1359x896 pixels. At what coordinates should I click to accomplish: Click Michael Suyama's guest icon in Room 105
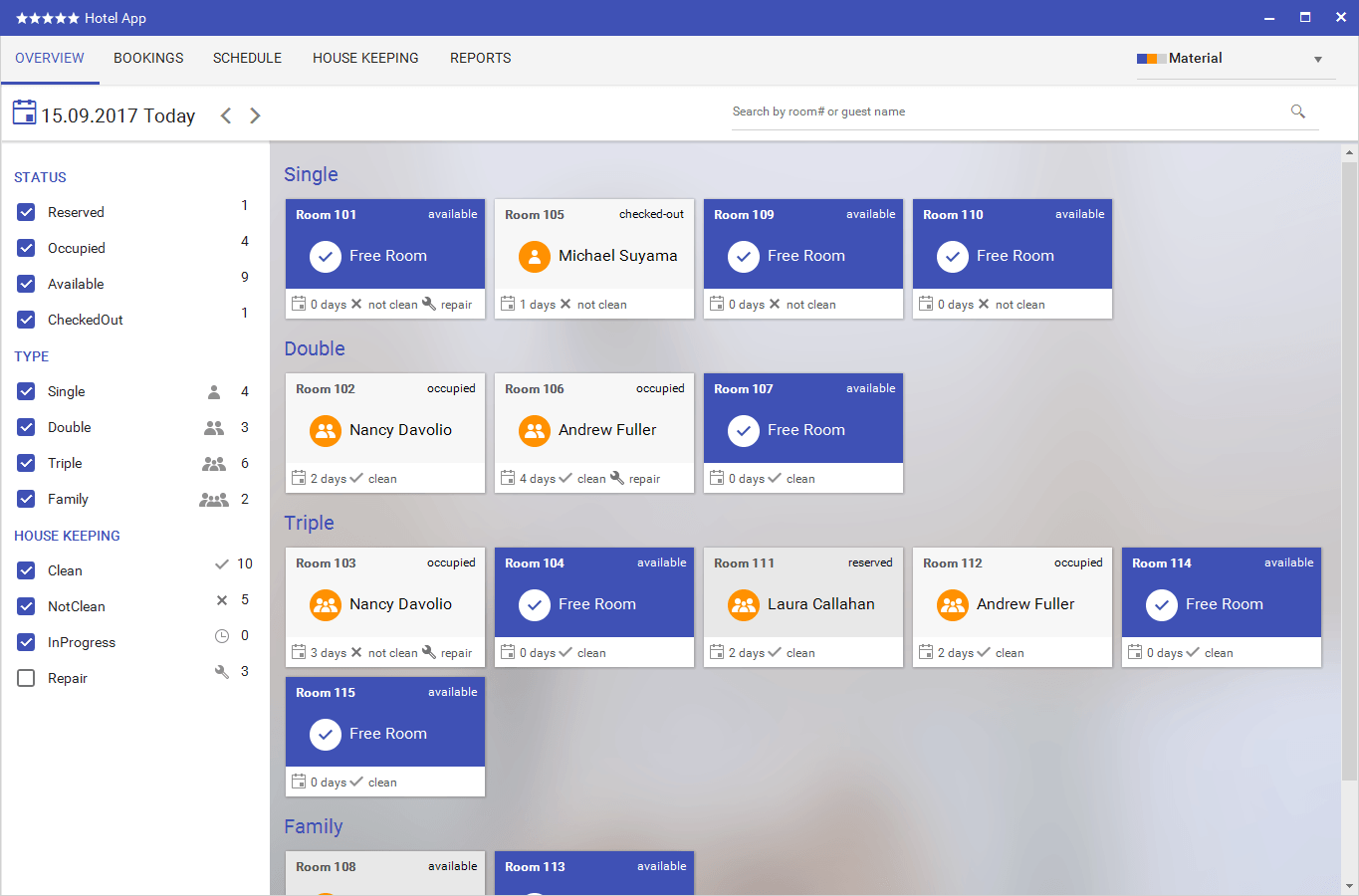535,257
